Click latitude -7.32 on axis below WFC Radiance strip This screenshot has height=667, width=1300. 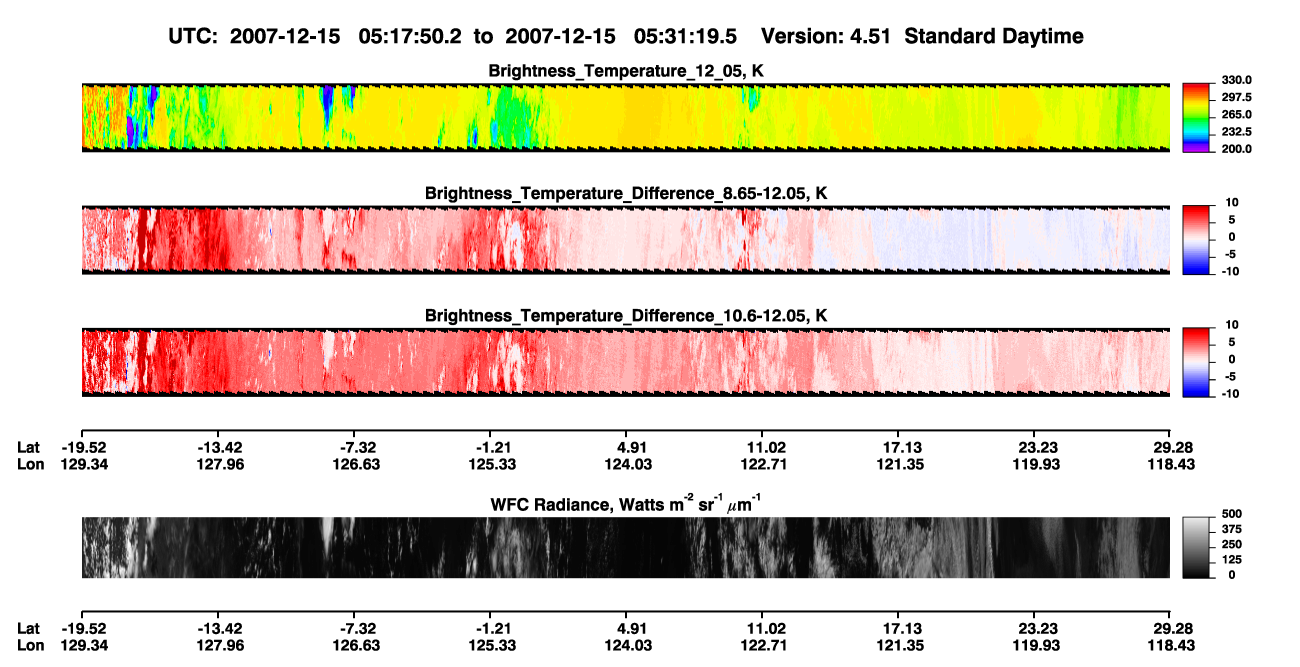(x=354, y=628)
